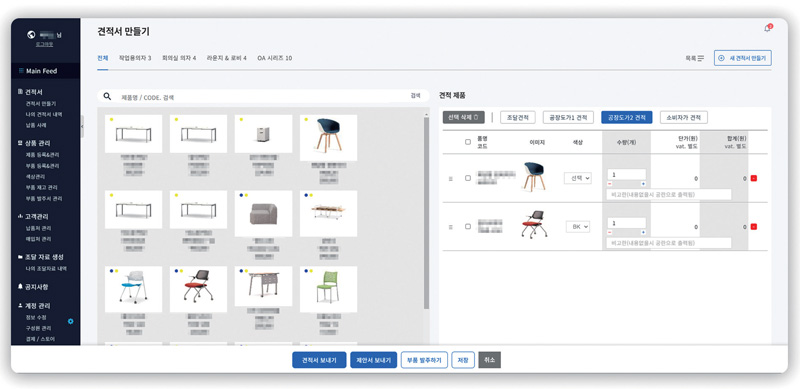Click the 계정 관리 person icon
The width and height of the screenshot is (800, 389).
[20, 306]
